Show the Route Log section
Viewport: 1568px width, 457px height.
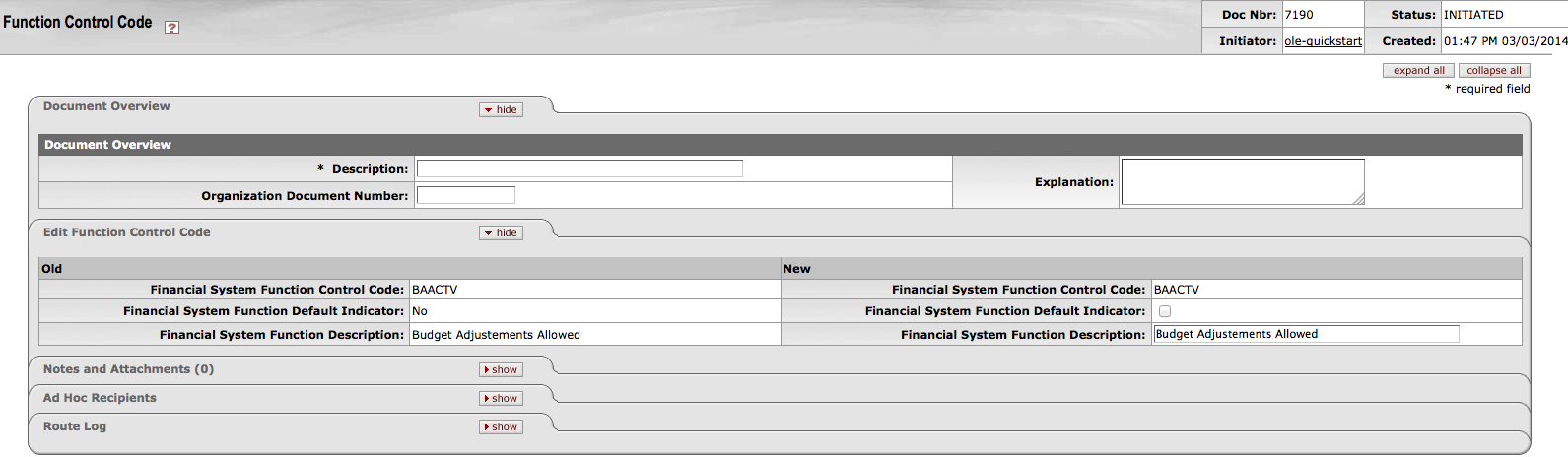click(501, 427)
